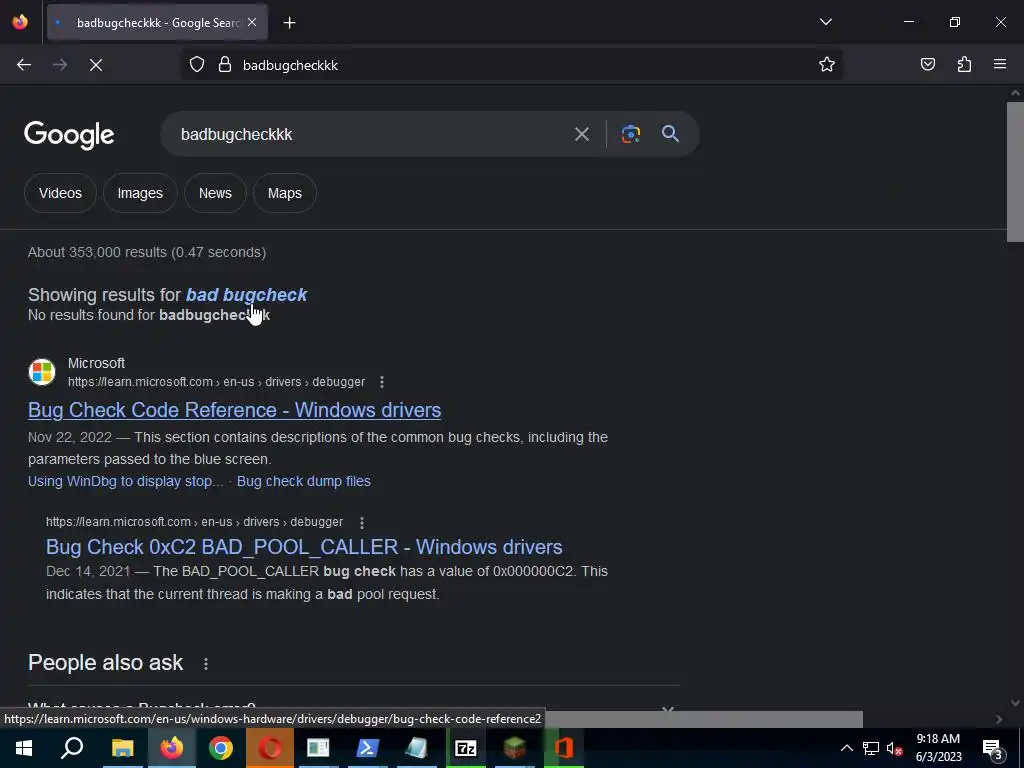Click the 'bad bugcheck' corrected search link
This screenshot has width=1024, height=768.
[246, 295]
